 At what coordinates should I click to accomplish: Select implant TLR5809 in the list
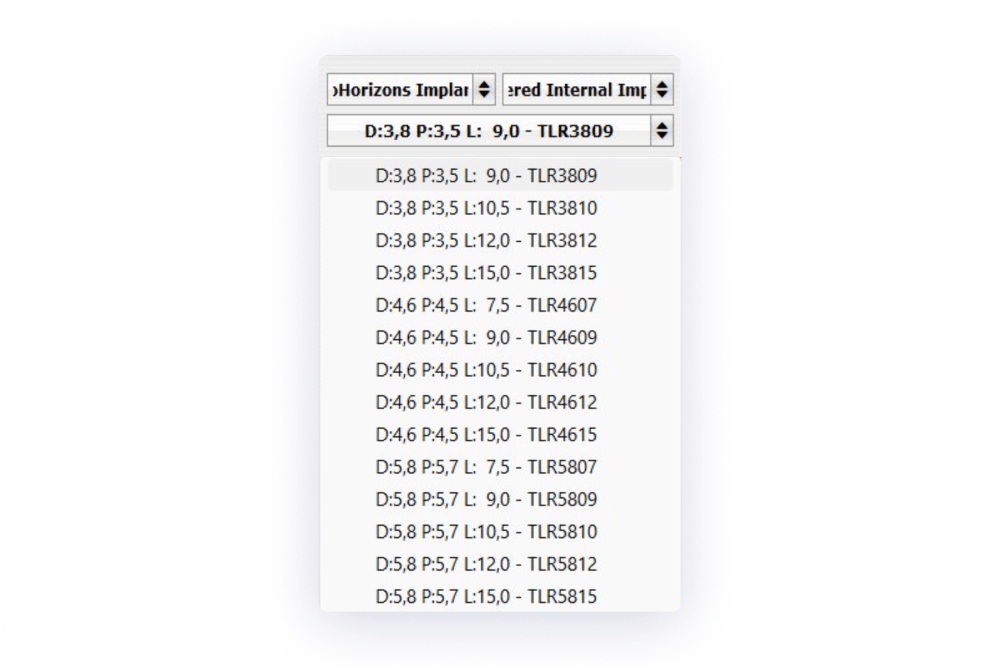coord(500,499)
